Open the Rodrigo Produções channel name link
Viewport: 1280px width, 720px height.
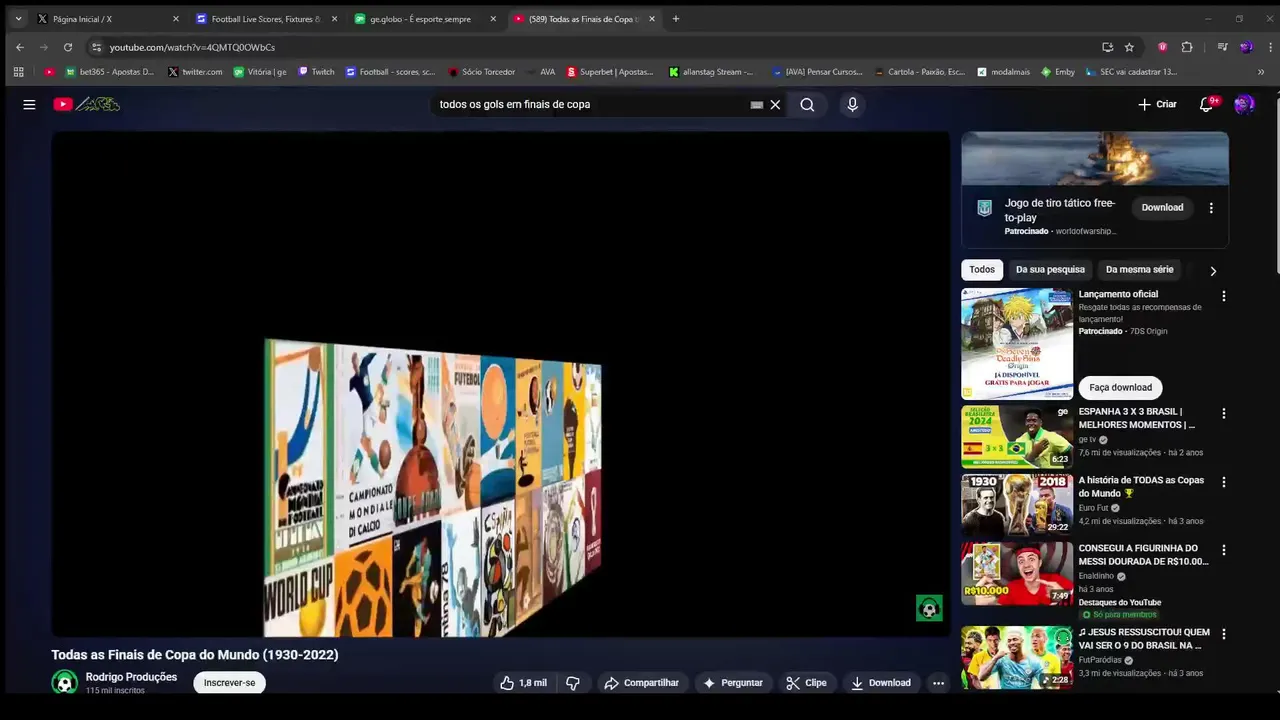131,677
